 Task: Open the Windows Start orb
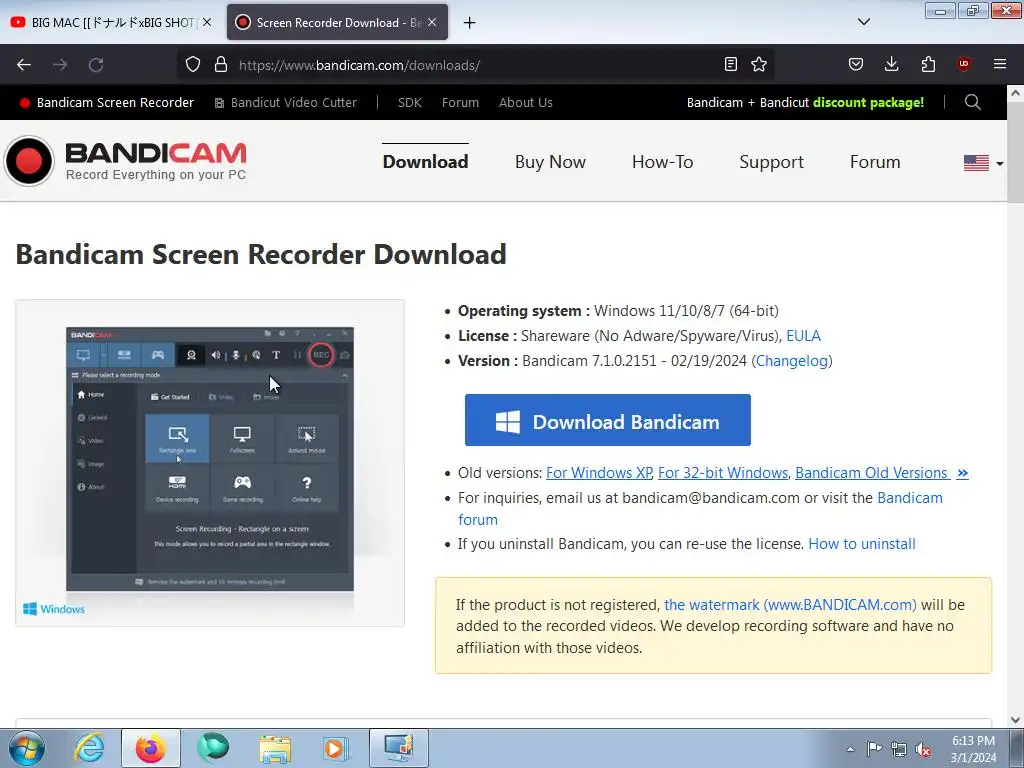tap(26, 748)
